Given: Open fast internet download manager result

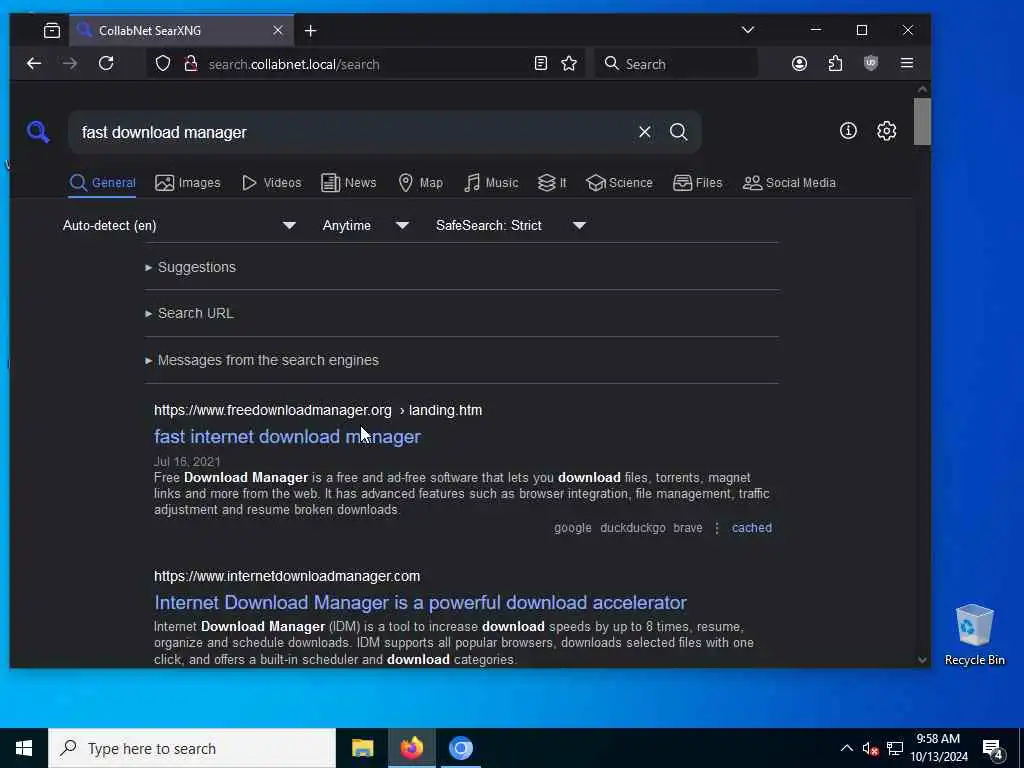Looking at the screenshot, I should [287, 436].
